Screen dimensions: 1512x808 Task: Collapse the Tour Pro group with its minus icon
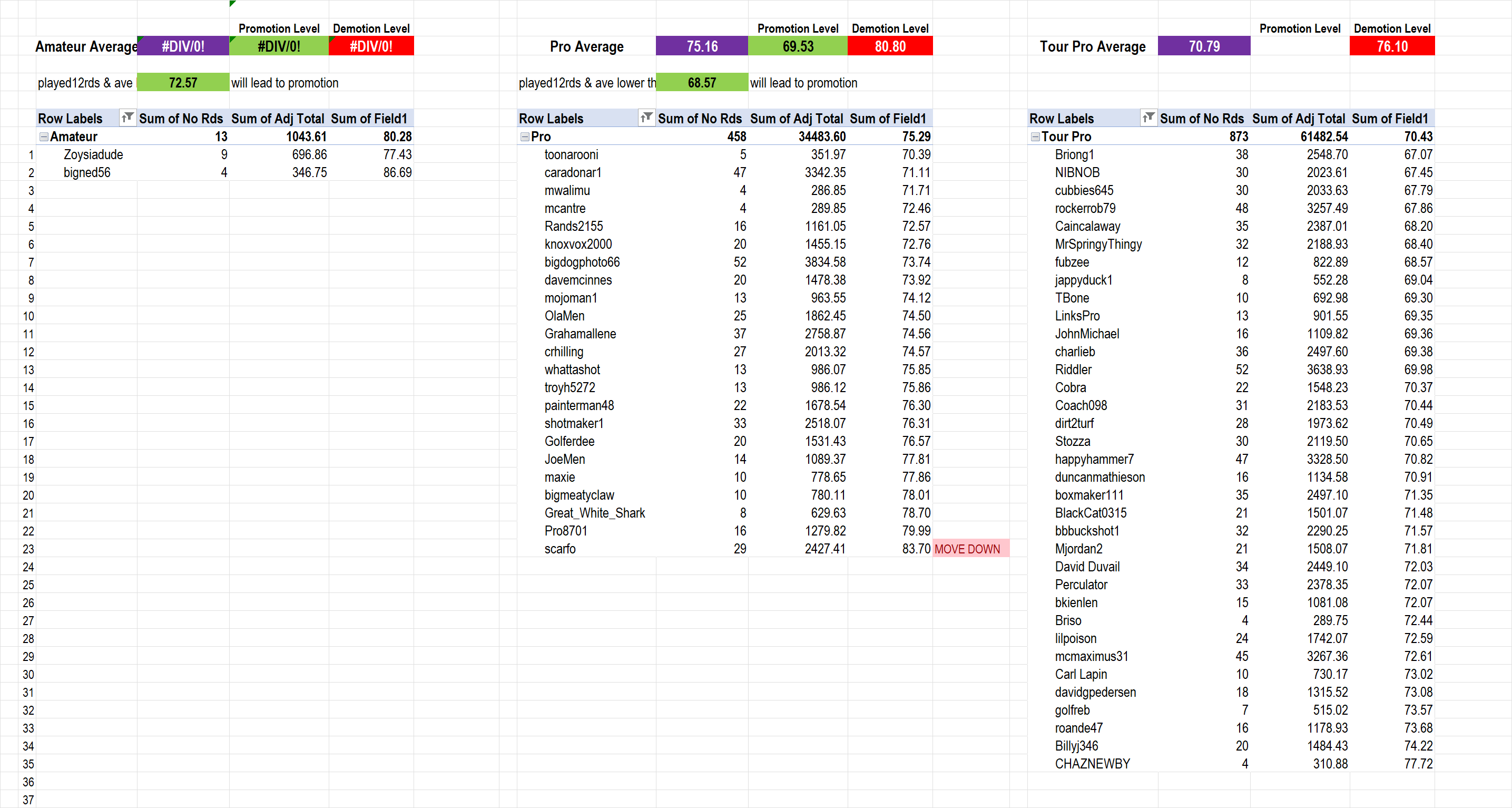(1035, 137)
